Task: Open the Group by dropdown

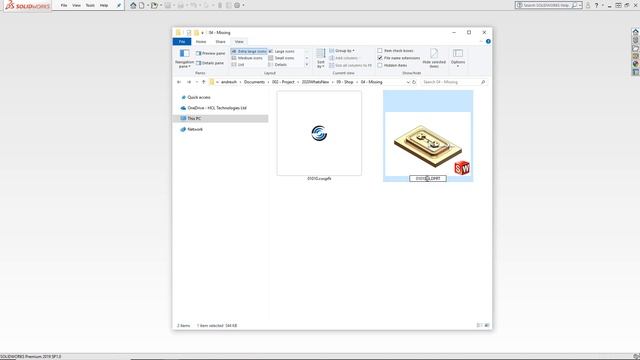Action: [342, 51]
